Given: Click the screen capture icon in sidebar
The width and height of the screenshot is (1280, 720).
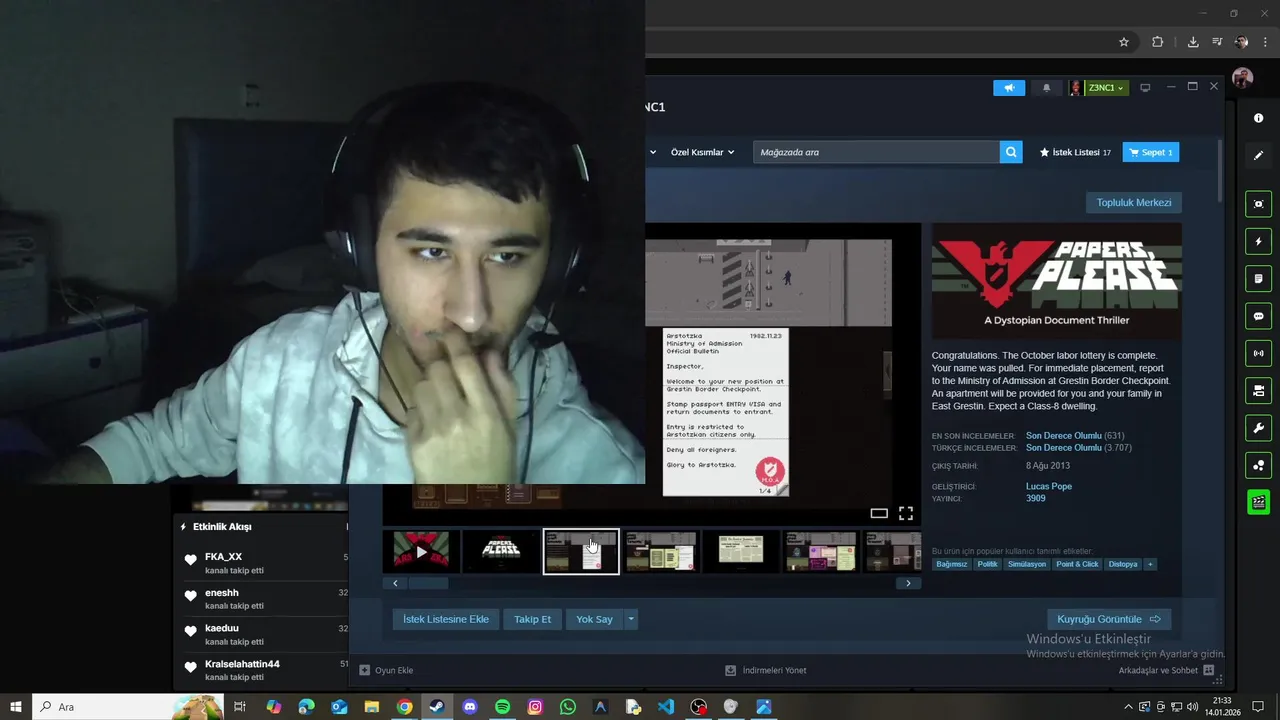Looking at the screenshot, I should pos(1258,204).
